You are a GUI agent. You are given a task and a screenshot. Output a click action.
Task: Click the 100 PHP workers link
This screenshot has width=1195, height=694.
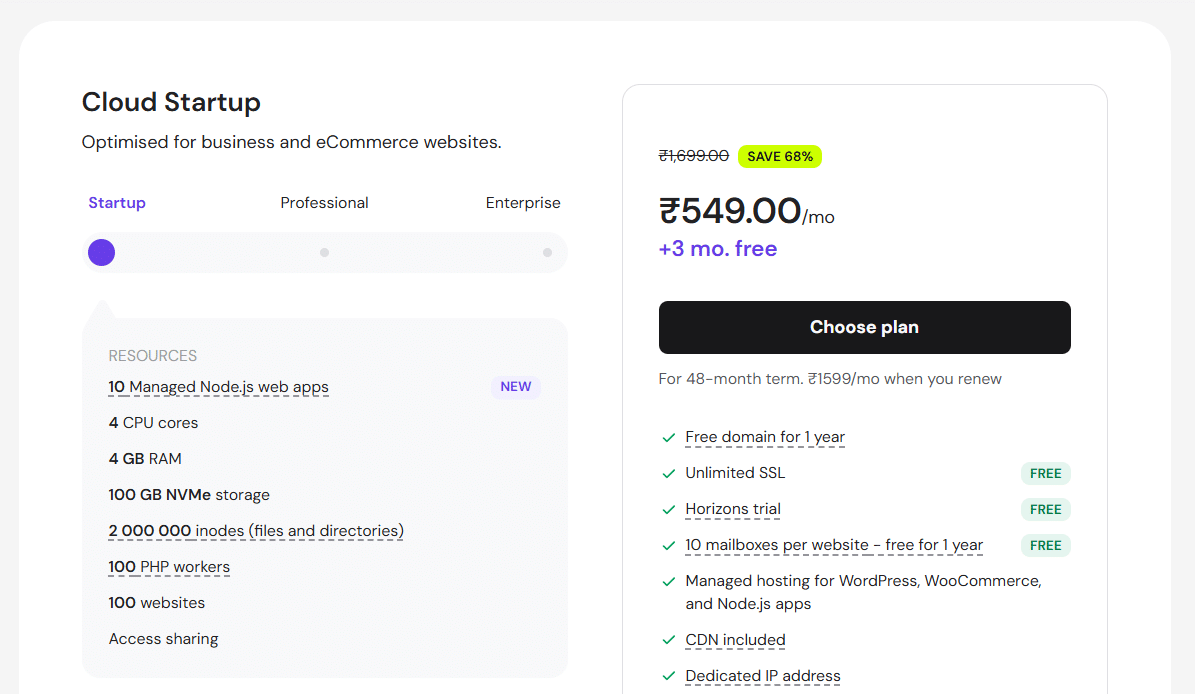[x=168, y=567]
